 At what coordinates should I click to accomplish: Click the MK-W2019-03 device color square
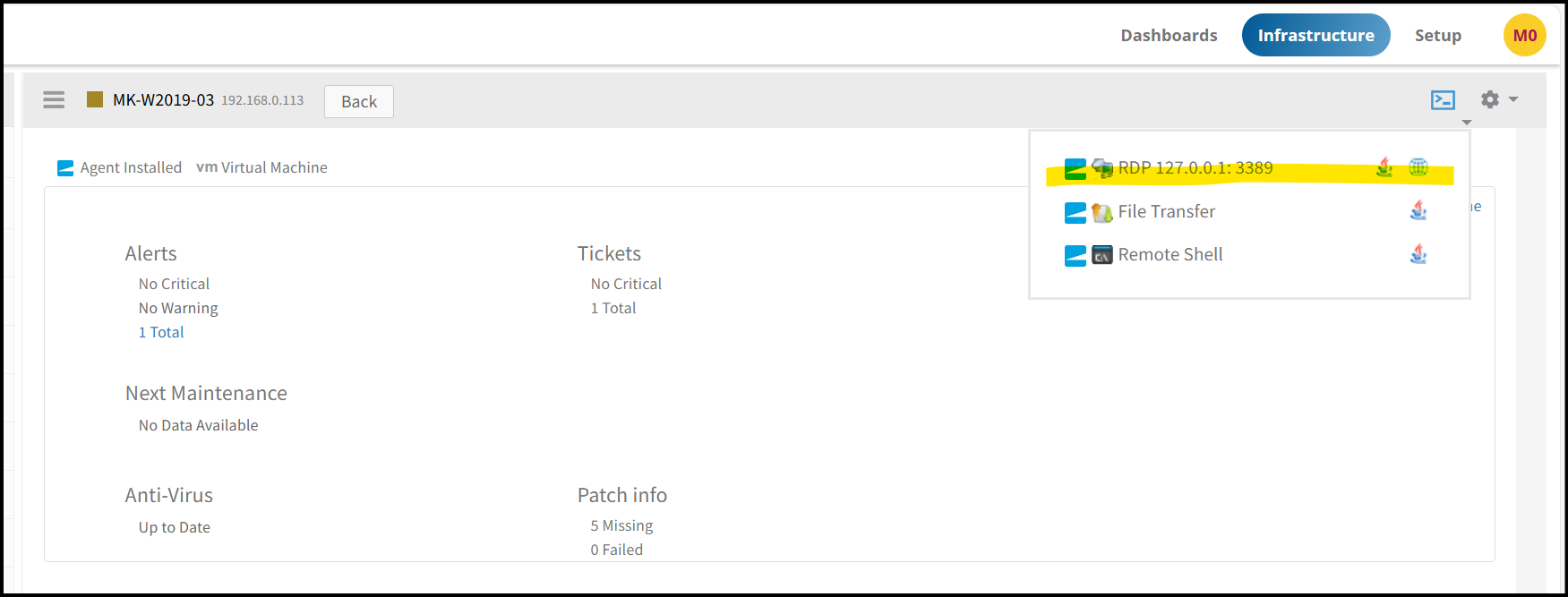95,99
